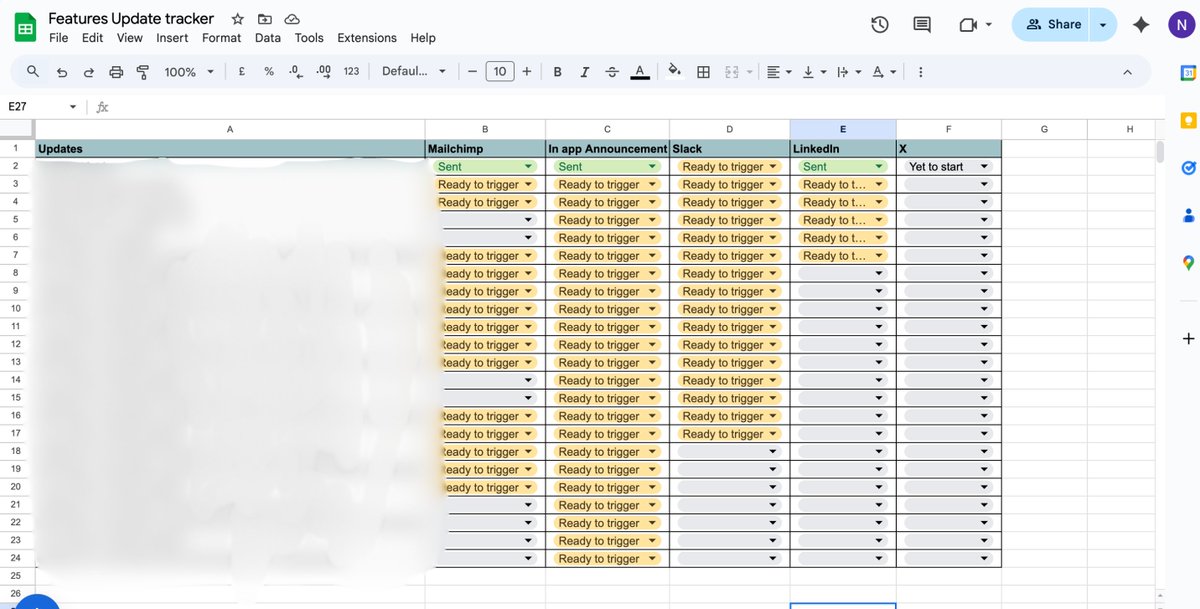Toggle bold formatting
This screenshot has height=609, width=1200.
[x=557, y=72]
